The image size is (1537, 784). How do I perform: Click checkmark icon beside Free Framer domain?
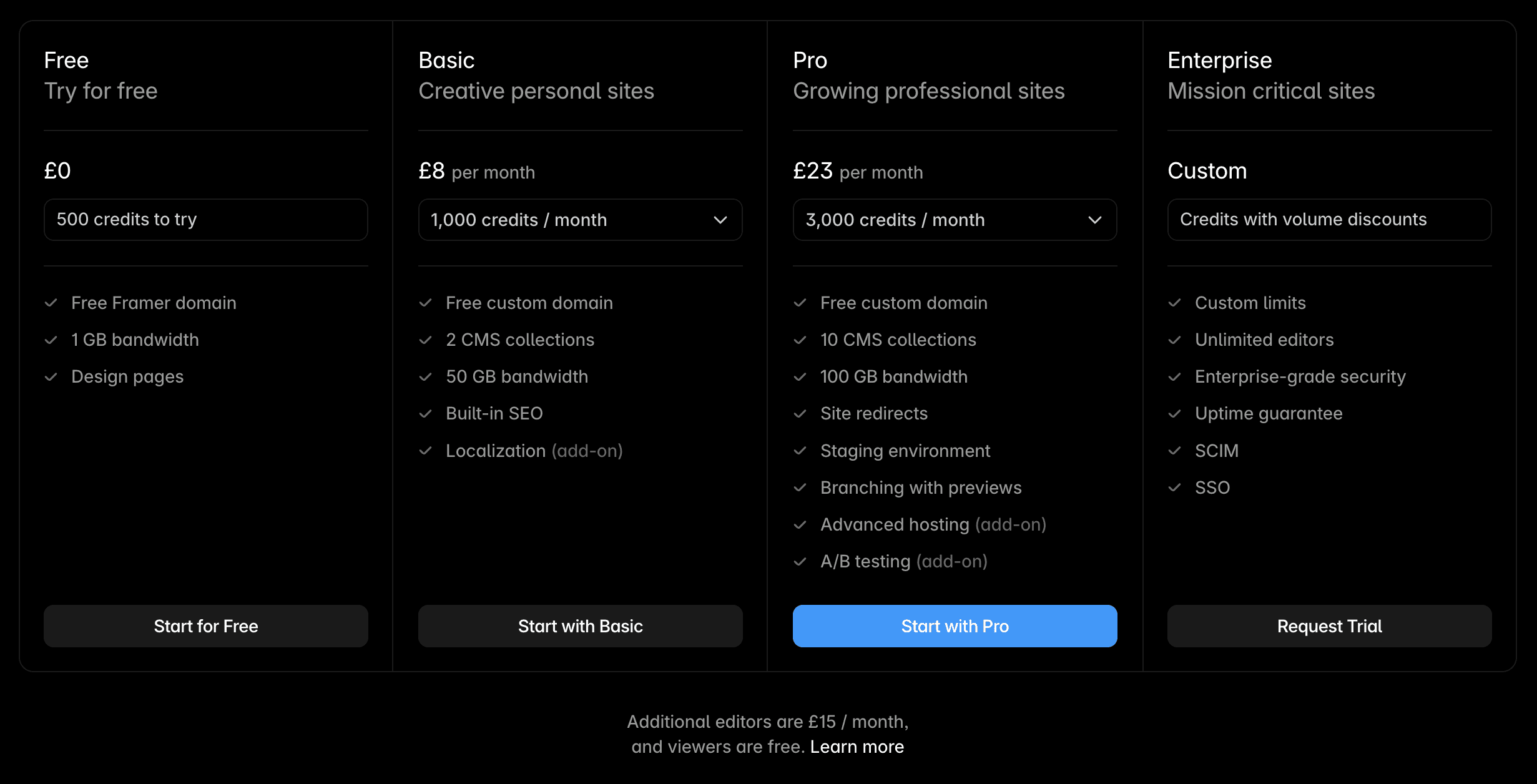(51, 303)
